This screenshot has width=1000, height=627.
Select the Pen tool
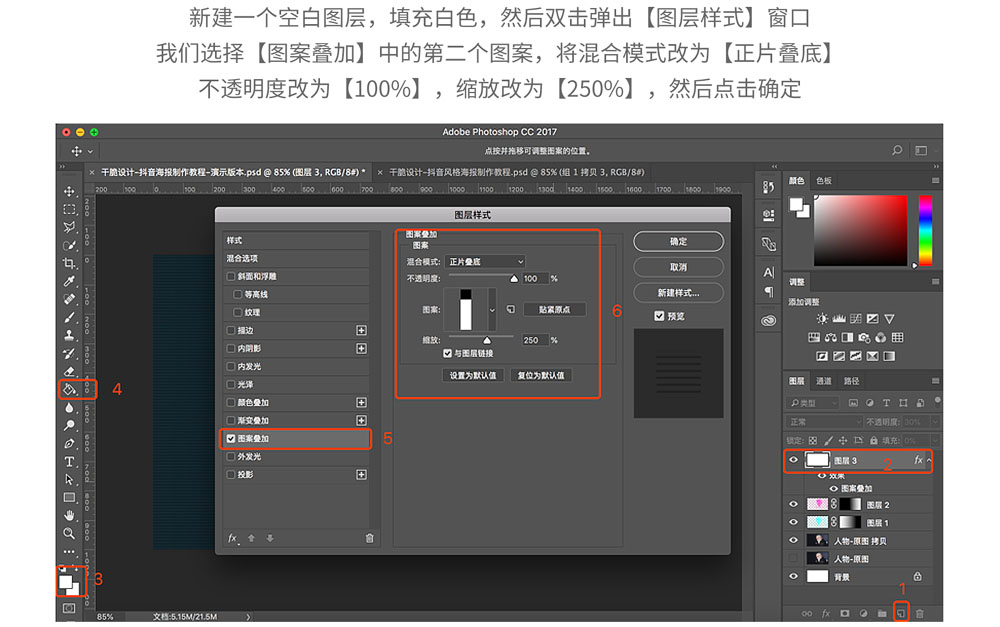(x=69, y=443)
